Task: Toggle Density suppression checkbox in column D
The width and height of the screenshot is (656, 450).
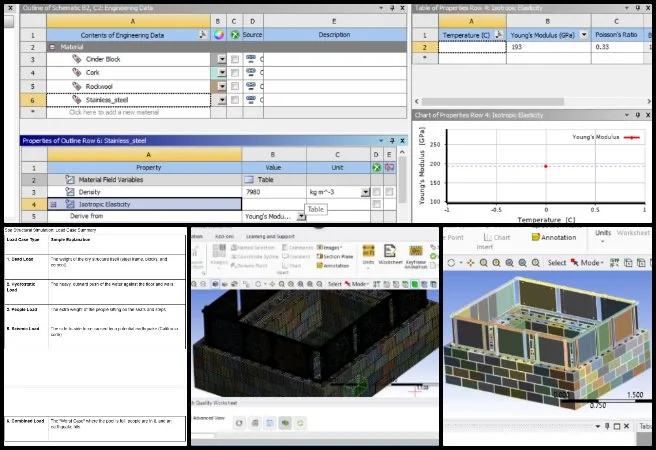Action: tap(377, 192)
